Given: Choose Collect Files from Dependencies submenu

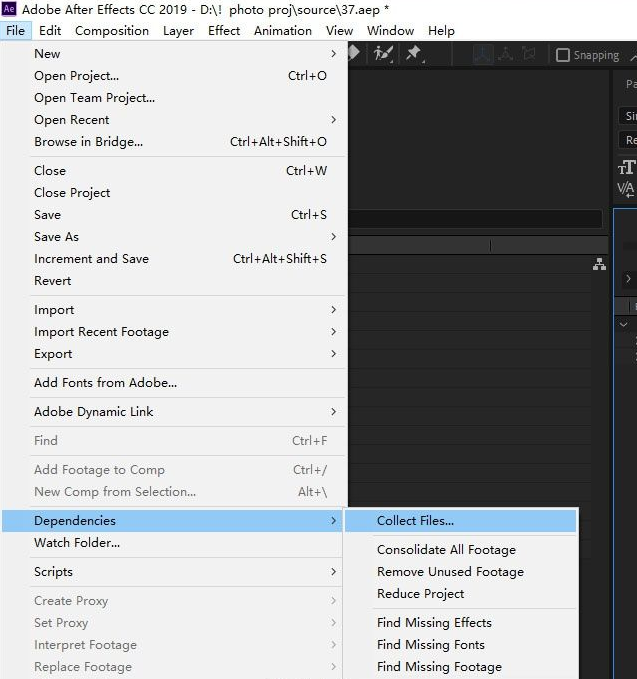Looking at the screenshot, I should pos(415,520).
